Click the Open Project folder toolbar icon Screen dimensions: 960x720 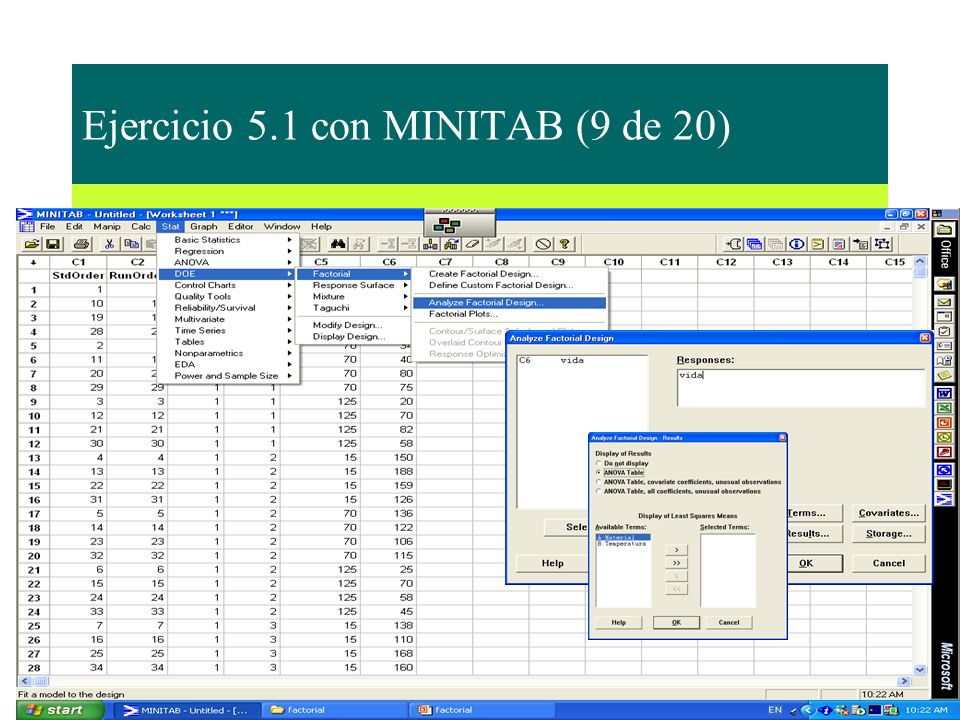pyautogui.click(x=32, y=244)
